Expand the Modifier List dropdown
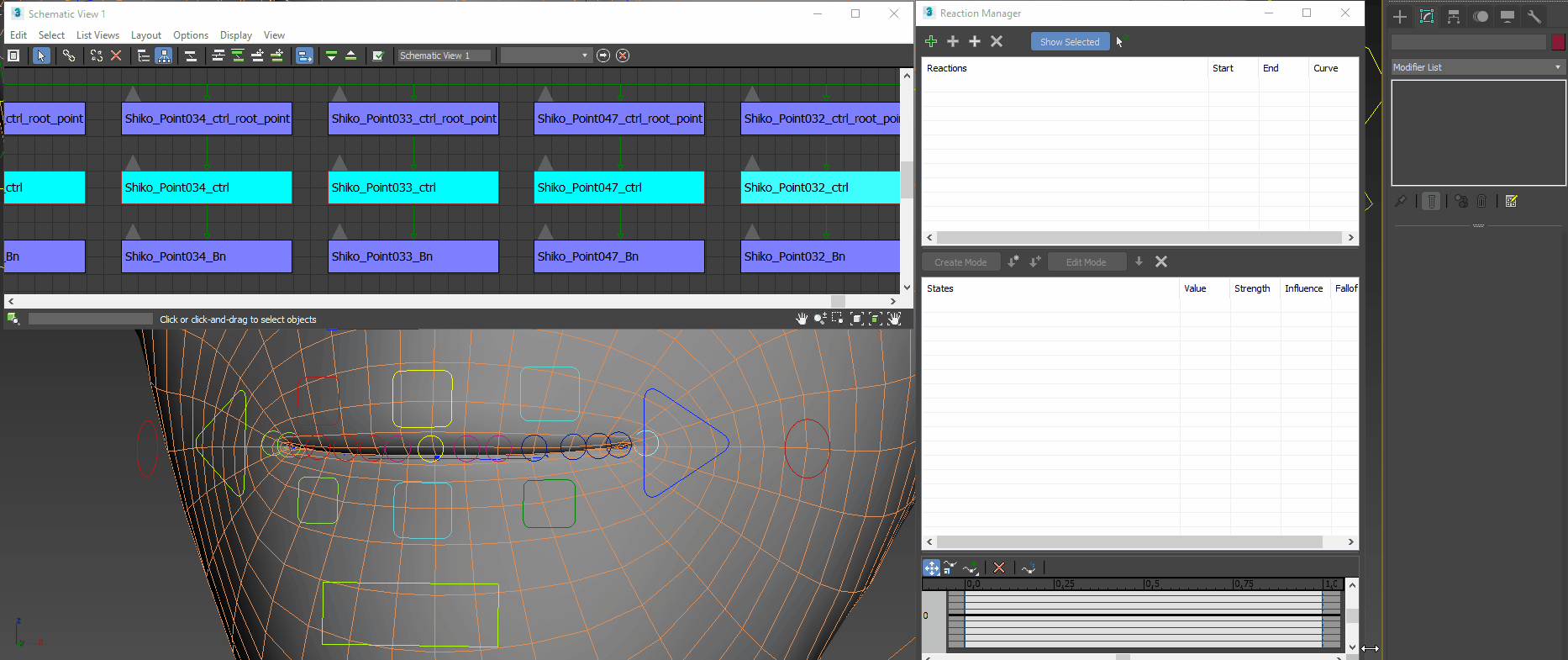 point(1478,67)
